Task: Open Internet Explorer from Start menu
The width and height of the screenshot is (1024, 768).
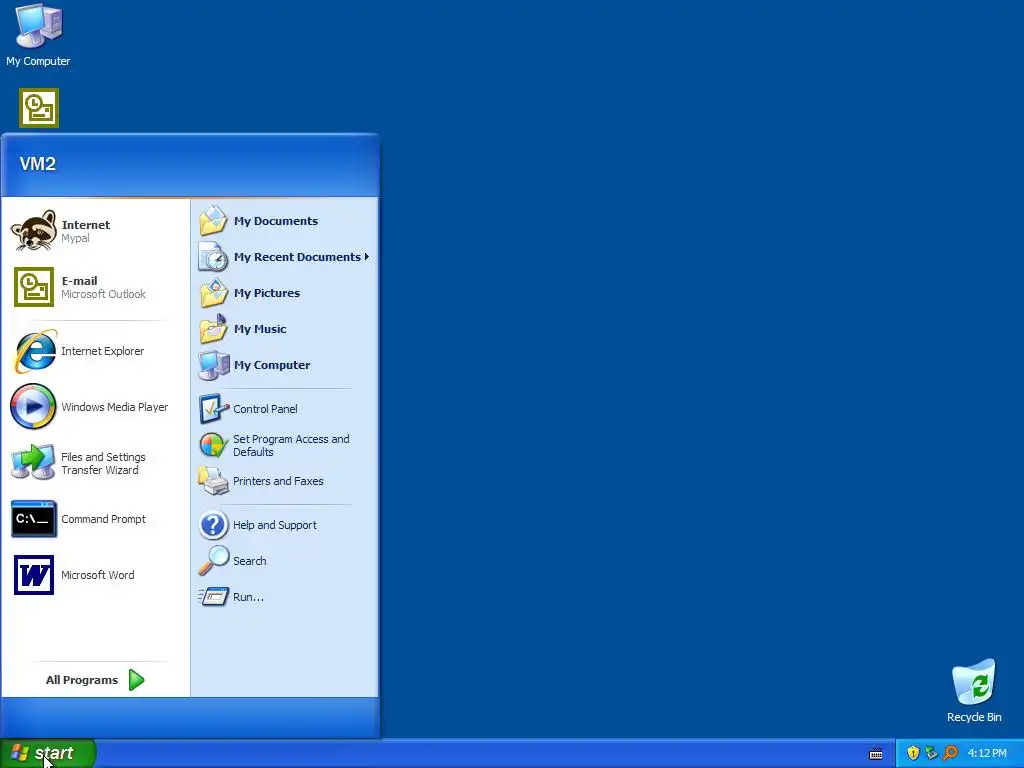Action: [x=95, y=351]
